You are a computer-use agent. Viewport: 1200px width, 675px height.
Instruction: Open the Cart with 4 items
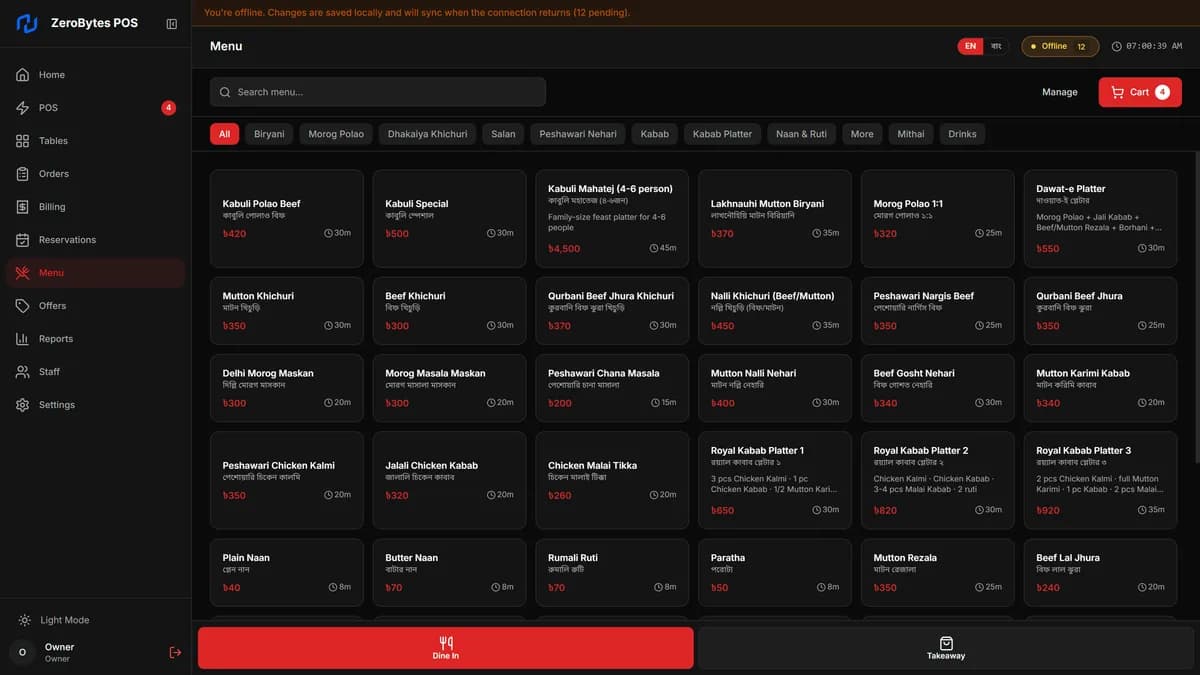[x=1140, y=92]
